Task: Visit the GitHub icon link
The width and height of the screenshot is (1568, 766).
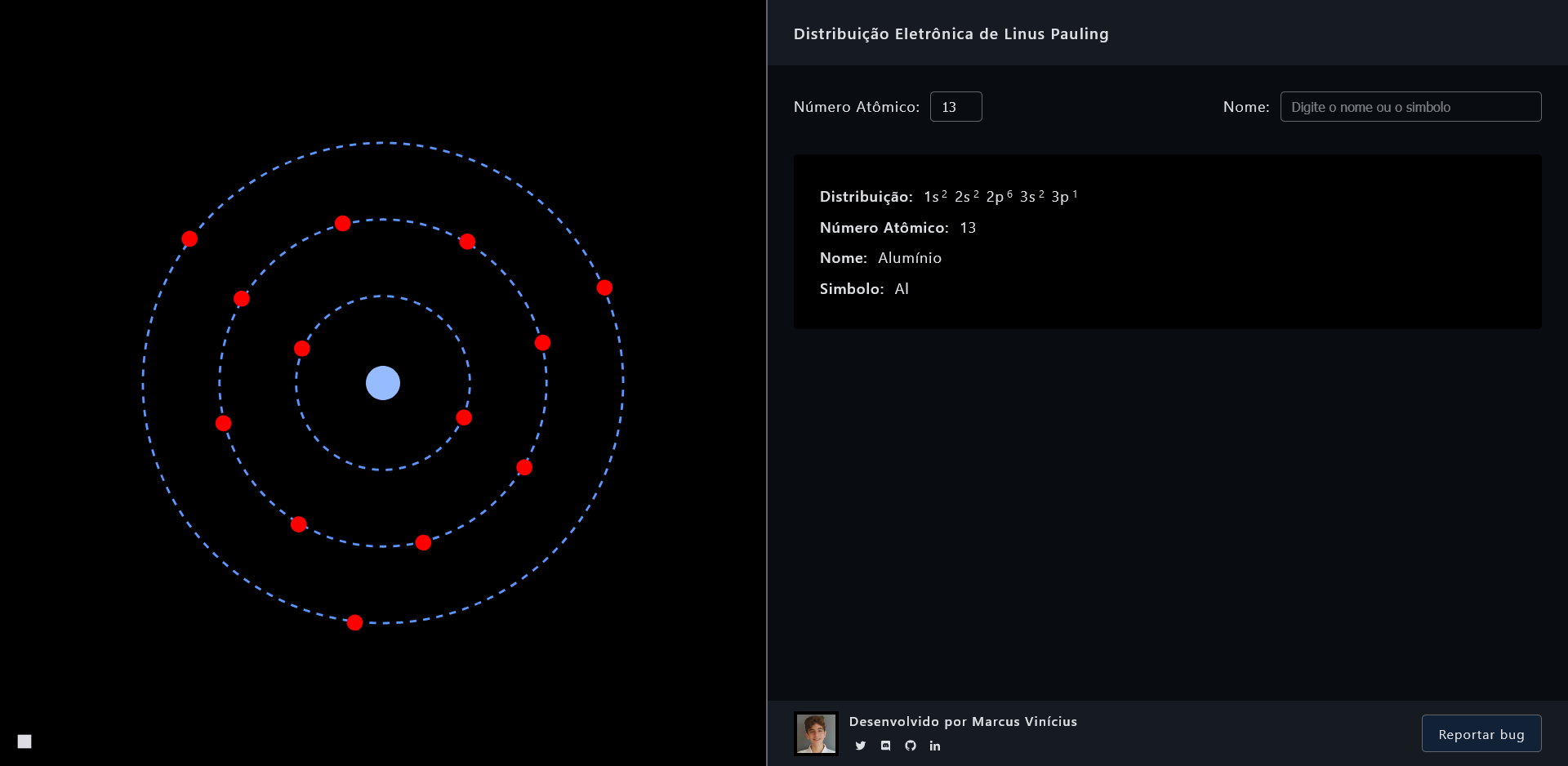Action: [x=911, y=746]
